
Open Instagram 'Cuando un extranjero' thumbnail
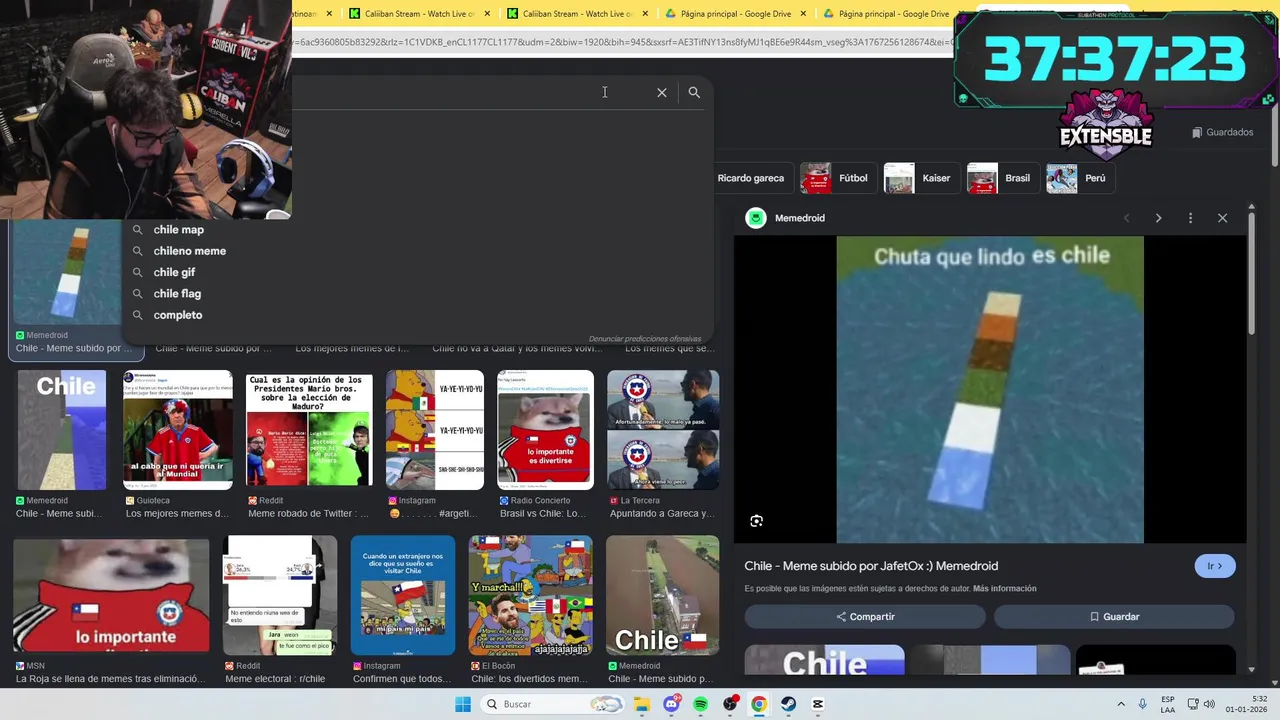(403, 596)
